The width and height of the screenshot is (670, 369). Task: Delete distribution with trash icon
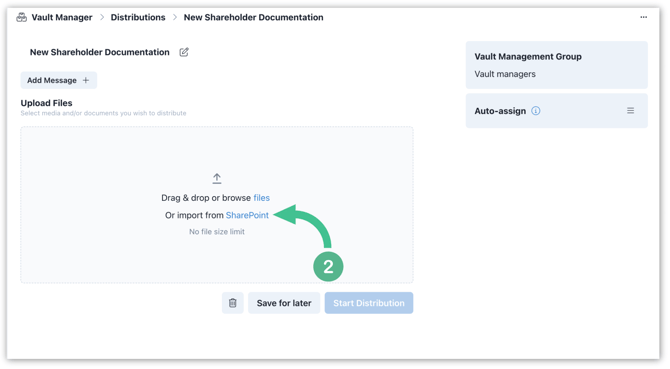[x=232, y=303]
